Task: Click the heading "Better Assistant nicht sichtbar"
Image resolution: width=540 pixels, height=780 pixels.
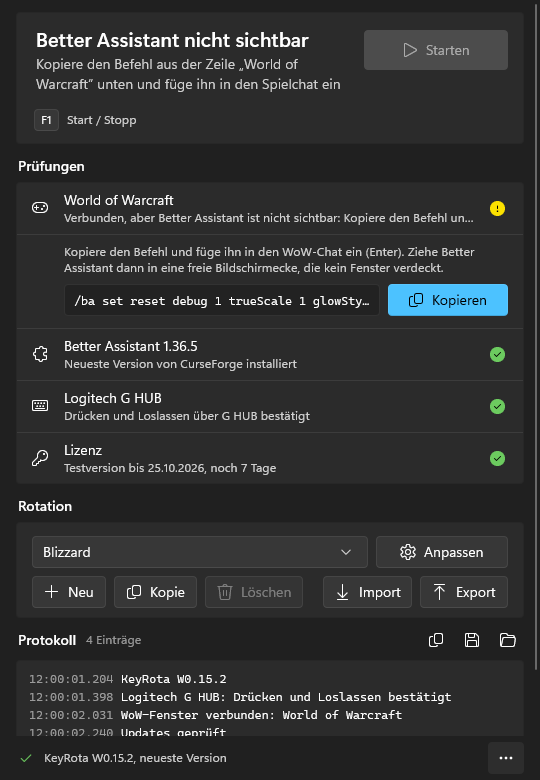Action: click(x=173, y=40)
